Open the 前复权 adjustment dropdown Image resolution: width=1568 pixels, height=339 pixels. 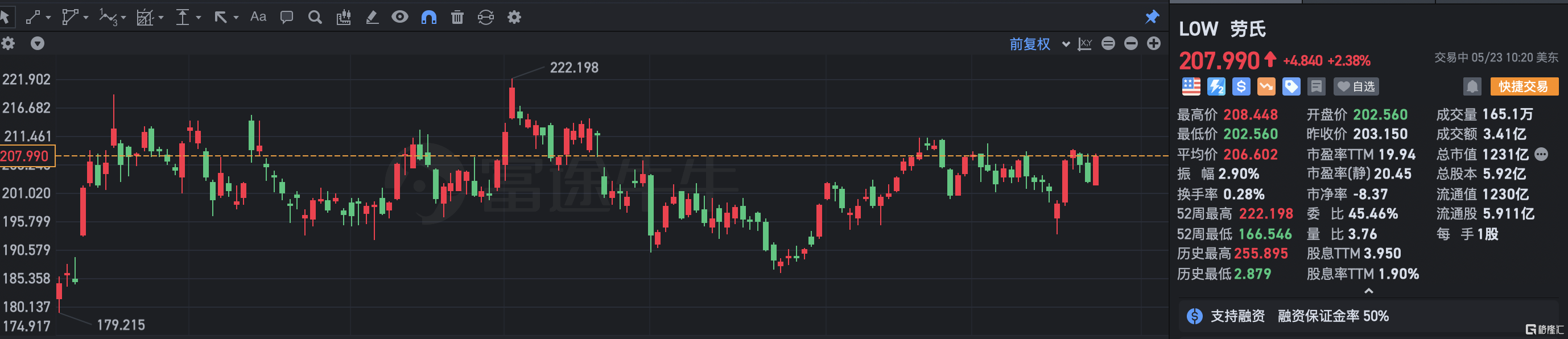(x=1039, y=44)
